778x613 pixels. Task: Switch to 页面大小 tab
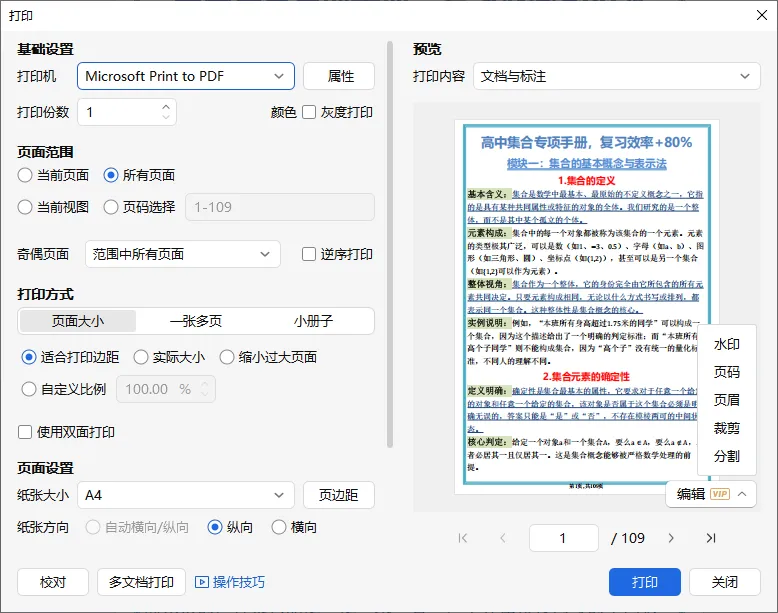(x=78, y=321)
